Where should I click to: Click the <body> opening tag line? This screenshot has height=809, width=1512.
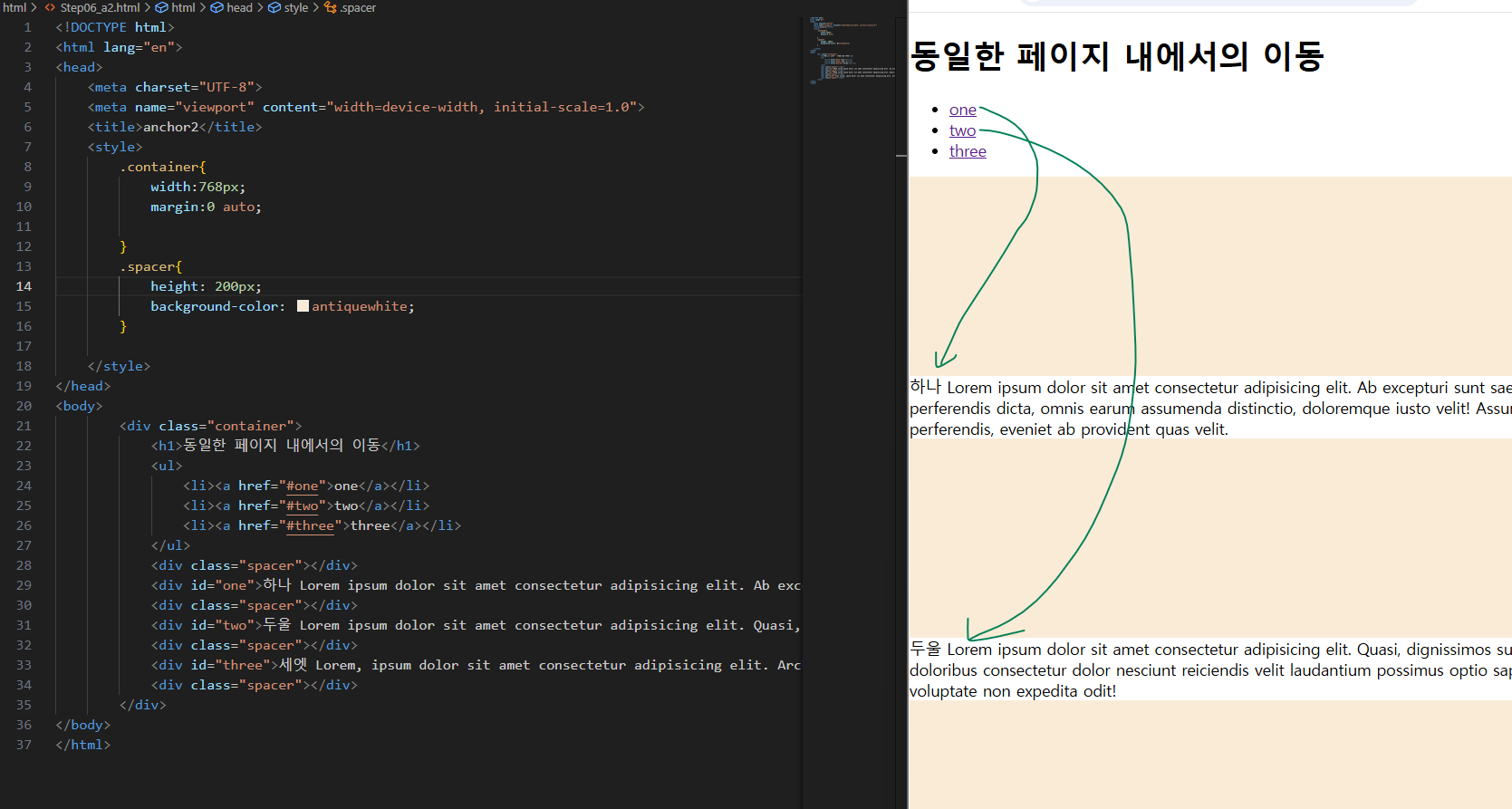[x=80, y=406]
